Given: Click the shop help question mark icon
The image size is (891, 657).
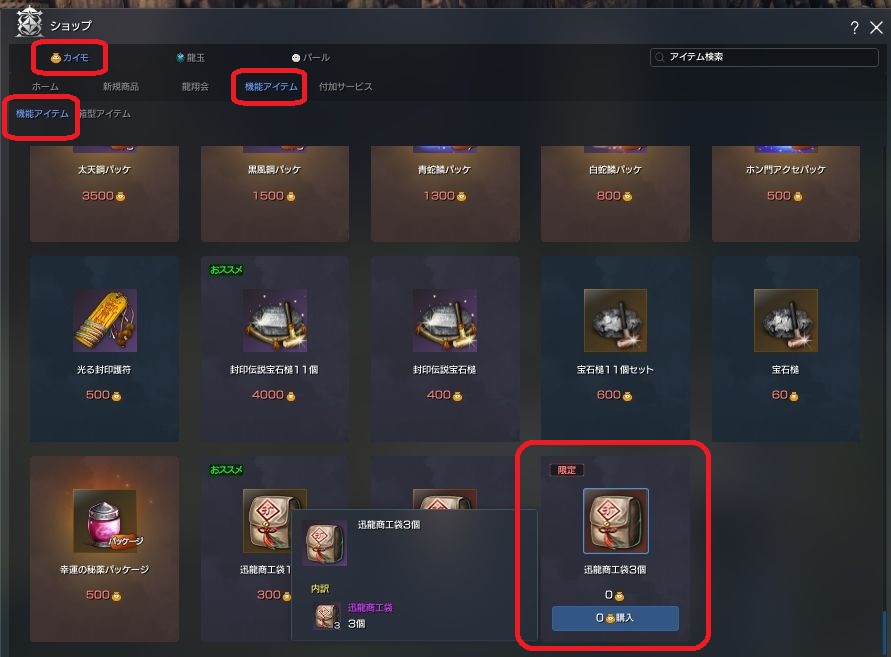Looking at the screenshot, I should [854, 27].
